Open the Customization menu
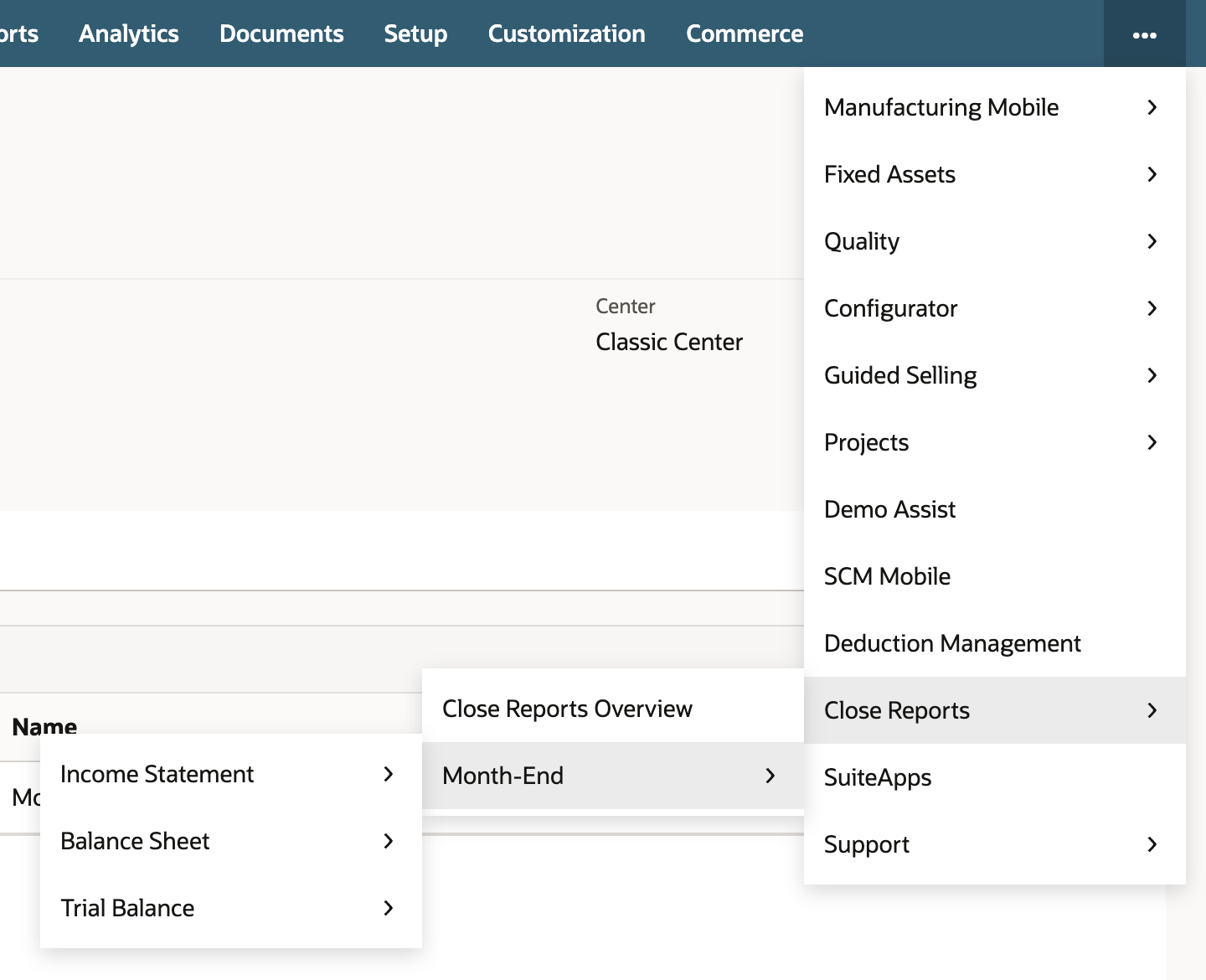1206x980 pixels. 567,34
